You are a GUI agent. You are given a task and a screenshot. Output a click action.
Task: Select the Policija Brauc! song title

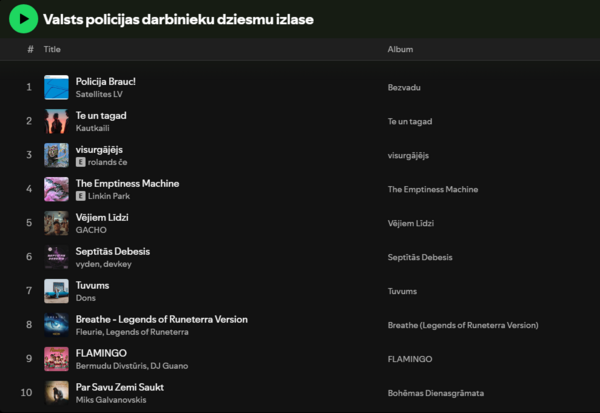click(x=106, y=82)
